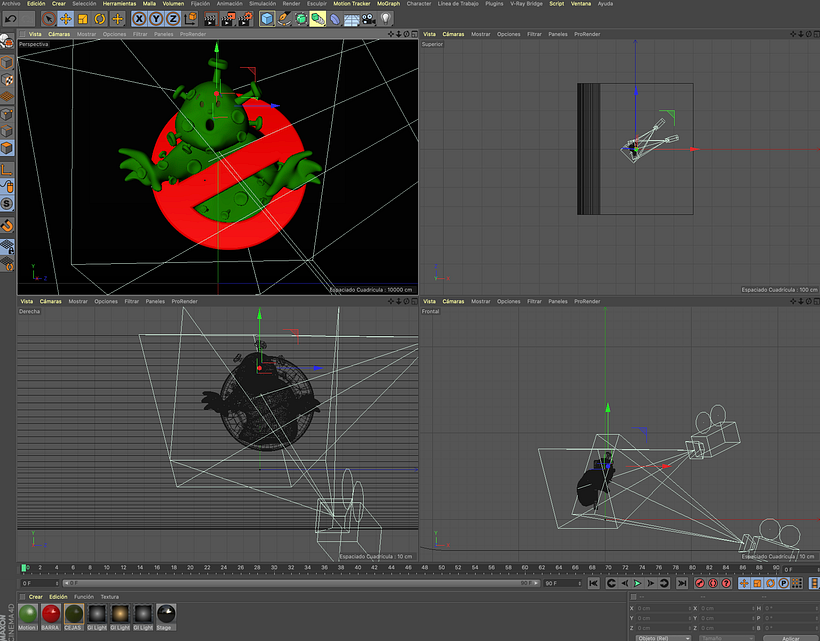
Task: Click frame 30 on the timeline ruler
Action: pyautogui.click(x=274, y=567)
